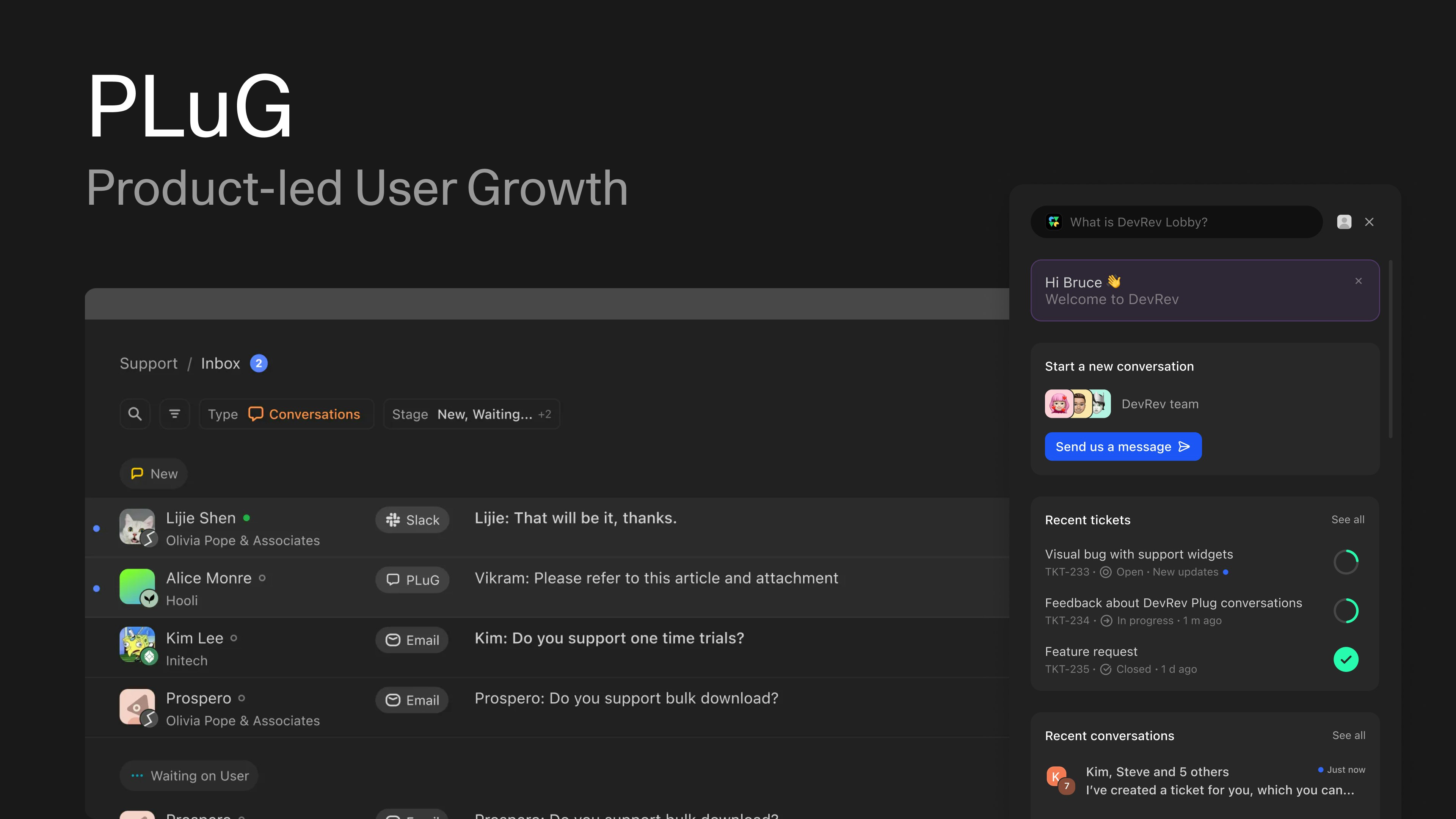Image resolution: width=1456 pixels, height=819 pixels.
Task: Click green checkmark for Feature request
Action: tap(1346, 659)
